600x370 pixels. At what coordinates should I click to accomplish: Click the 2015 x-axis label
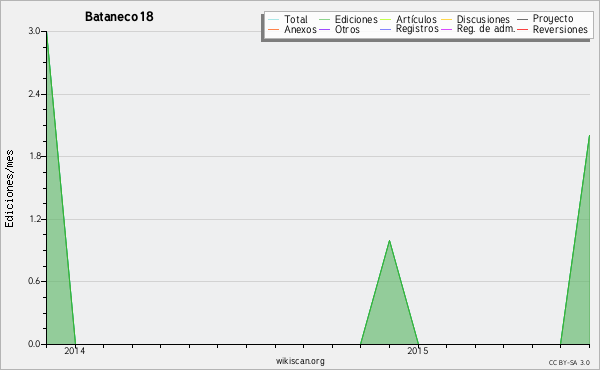417,350
